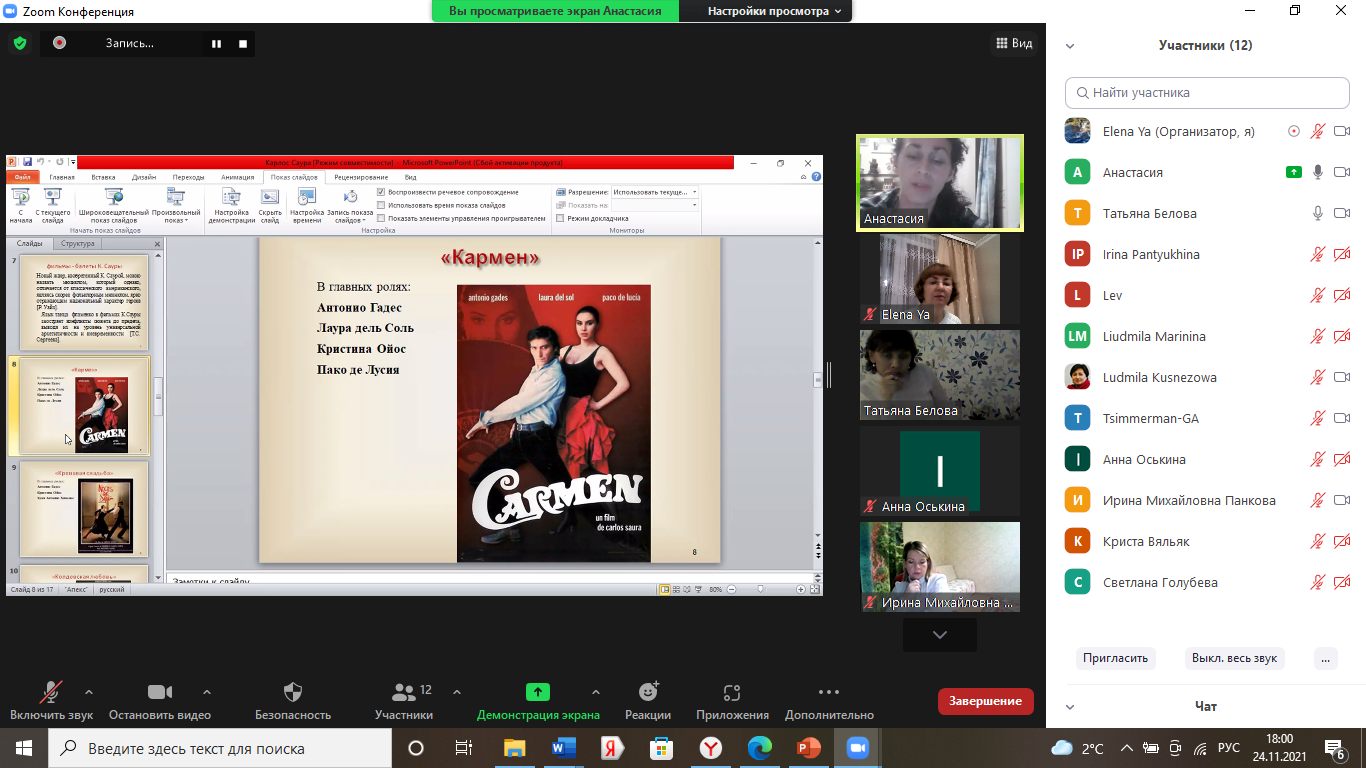Click the green encryption shield icon
Screen dimensions: 1366x768
(x=19, y=43)
